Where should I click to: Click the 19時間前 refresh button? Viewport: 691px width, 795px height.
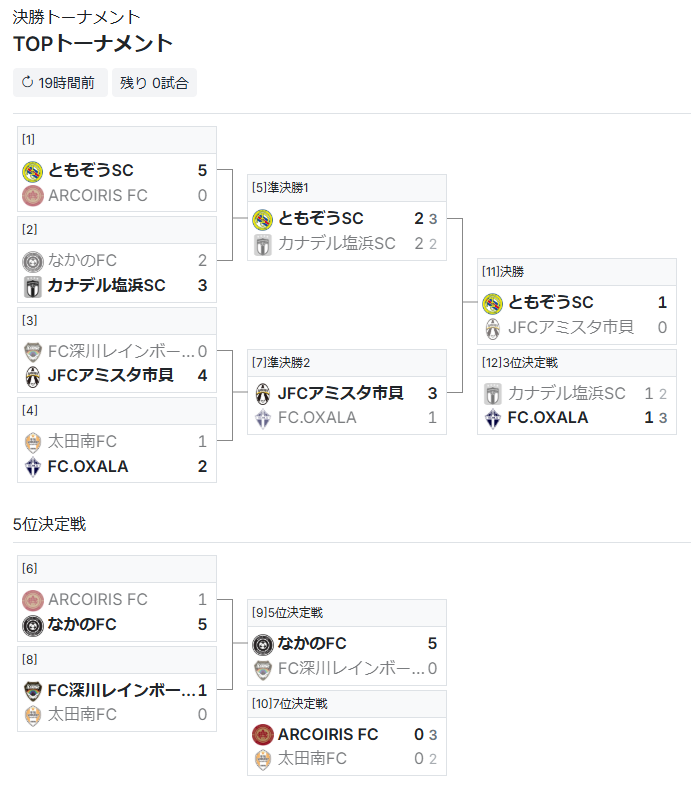(x=60, y=83)
